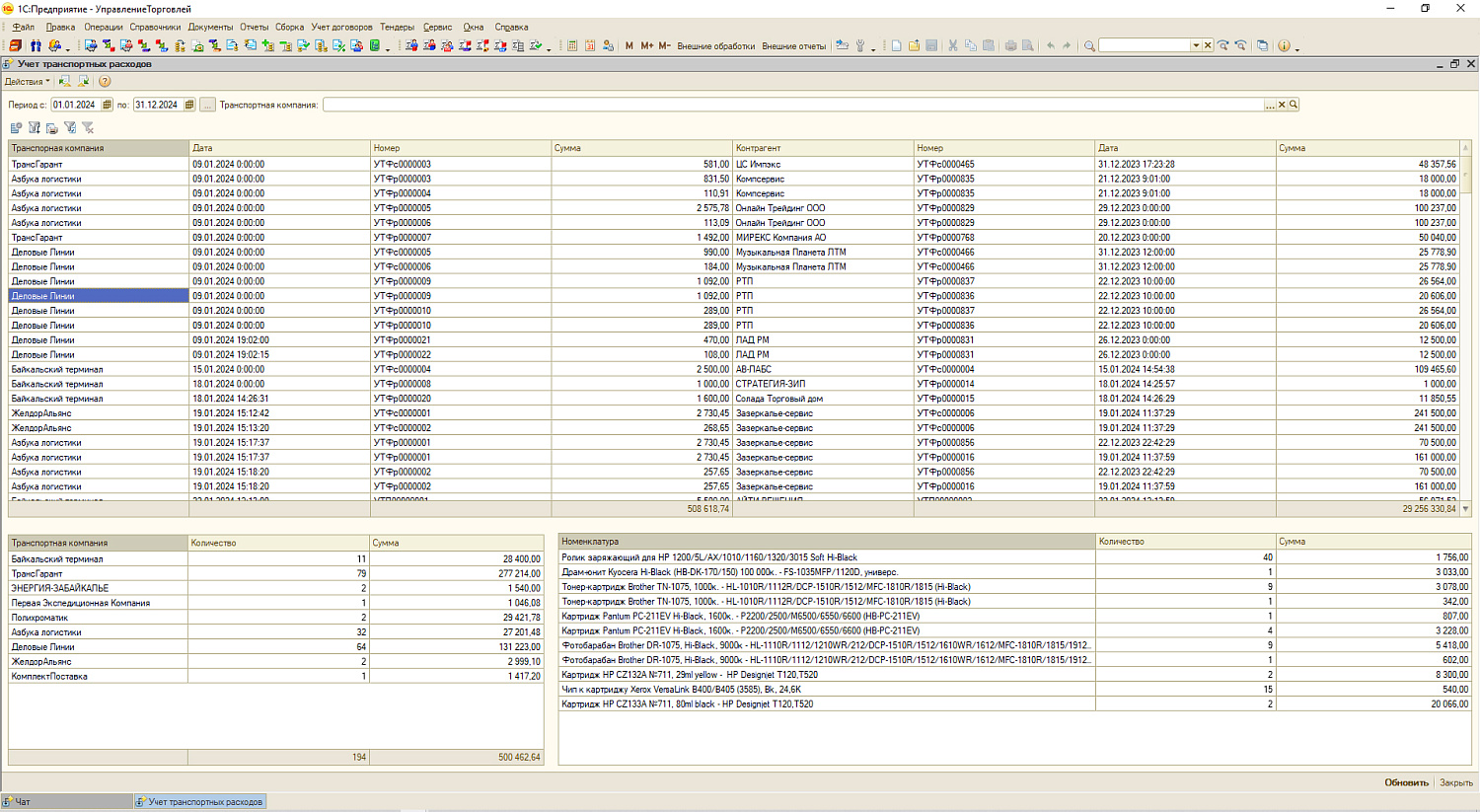Open Внешние отчеты from the toolbar

coord(793,45)
